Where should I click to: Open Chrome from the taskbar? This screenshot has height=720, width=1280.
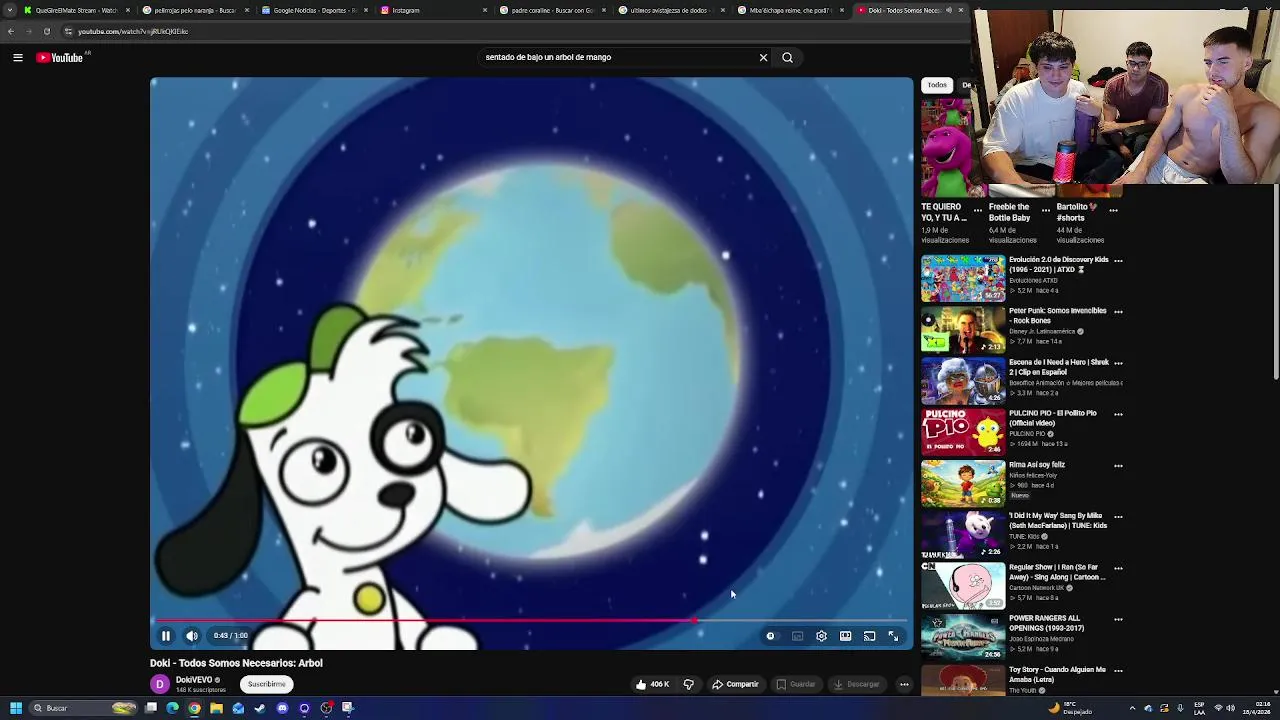click(x=195, y=708)
